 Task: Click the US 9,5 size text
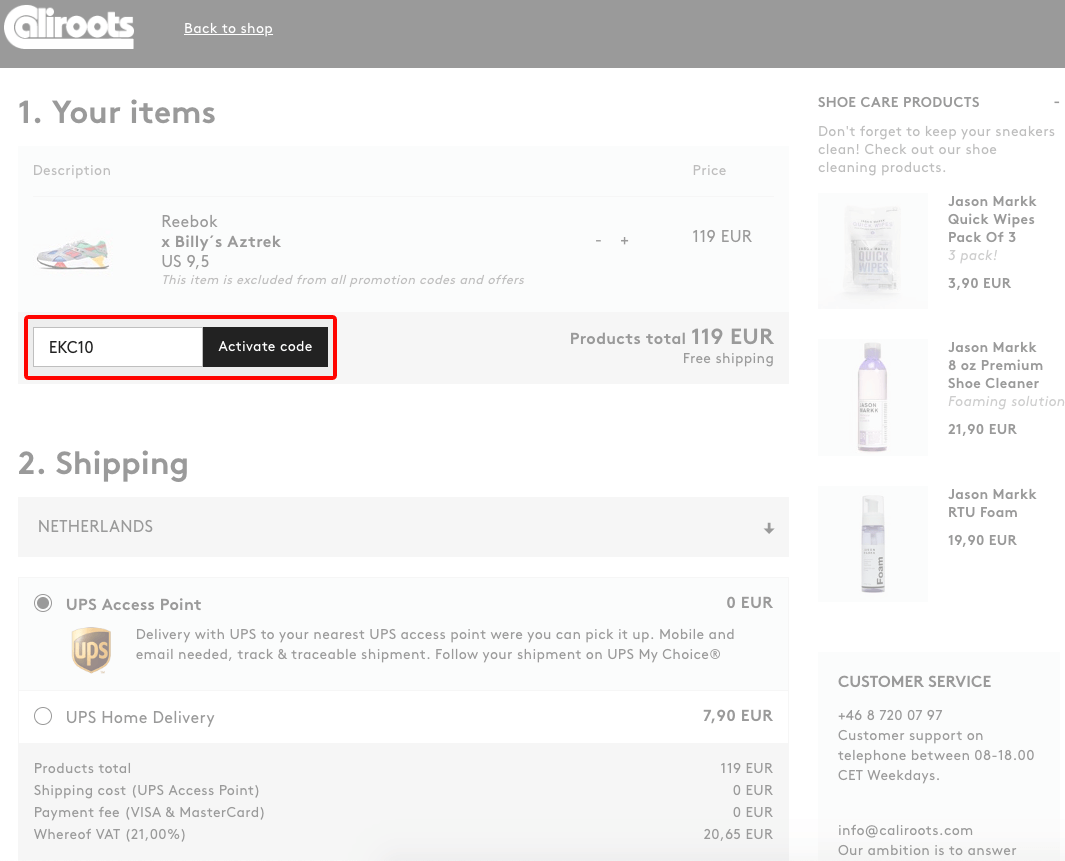pyautogui.click(x=185, y=261)
